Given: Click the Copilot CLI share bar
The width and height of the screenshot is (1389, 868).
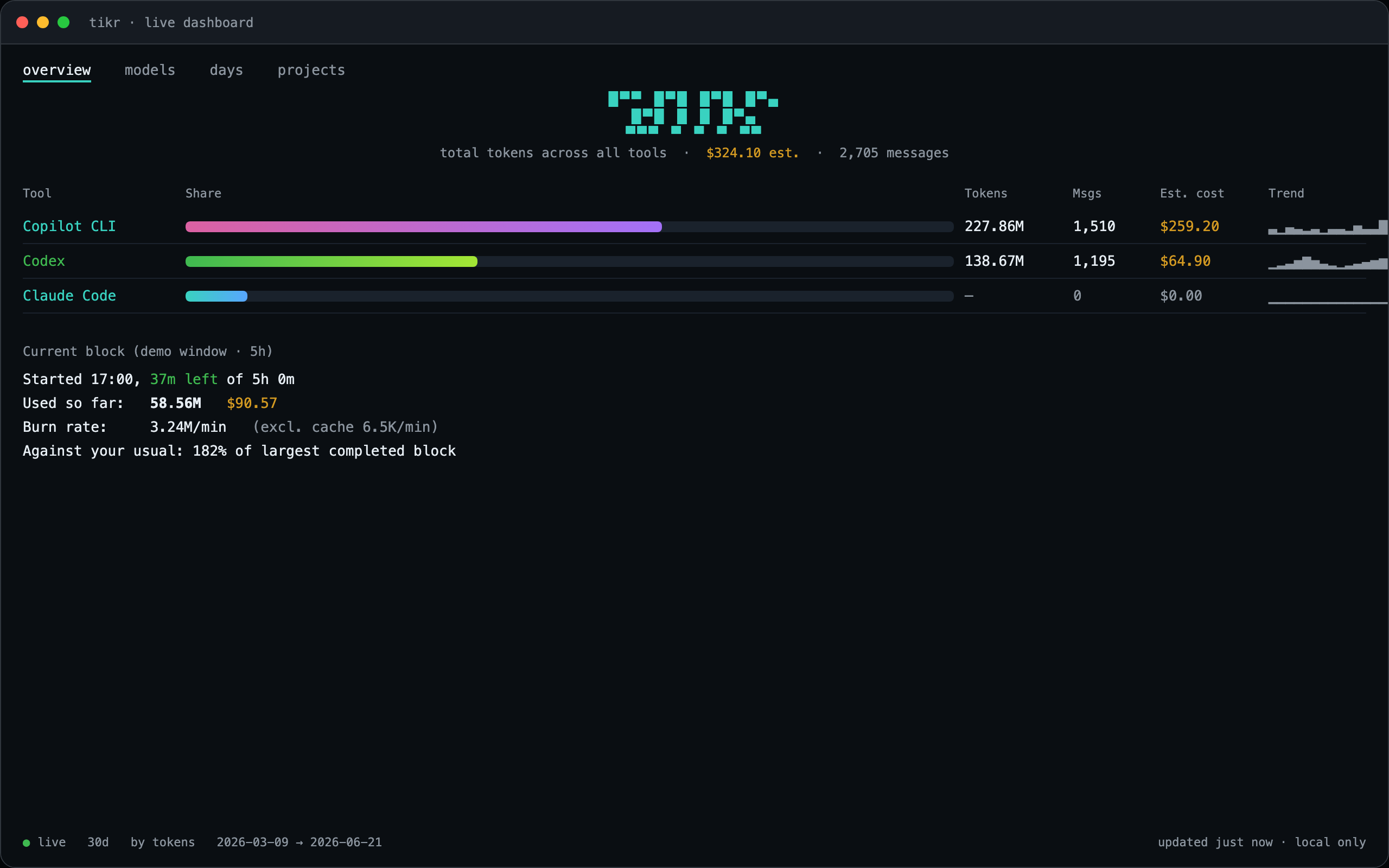Looking at the screenshot, I should (x=569, y=227).
